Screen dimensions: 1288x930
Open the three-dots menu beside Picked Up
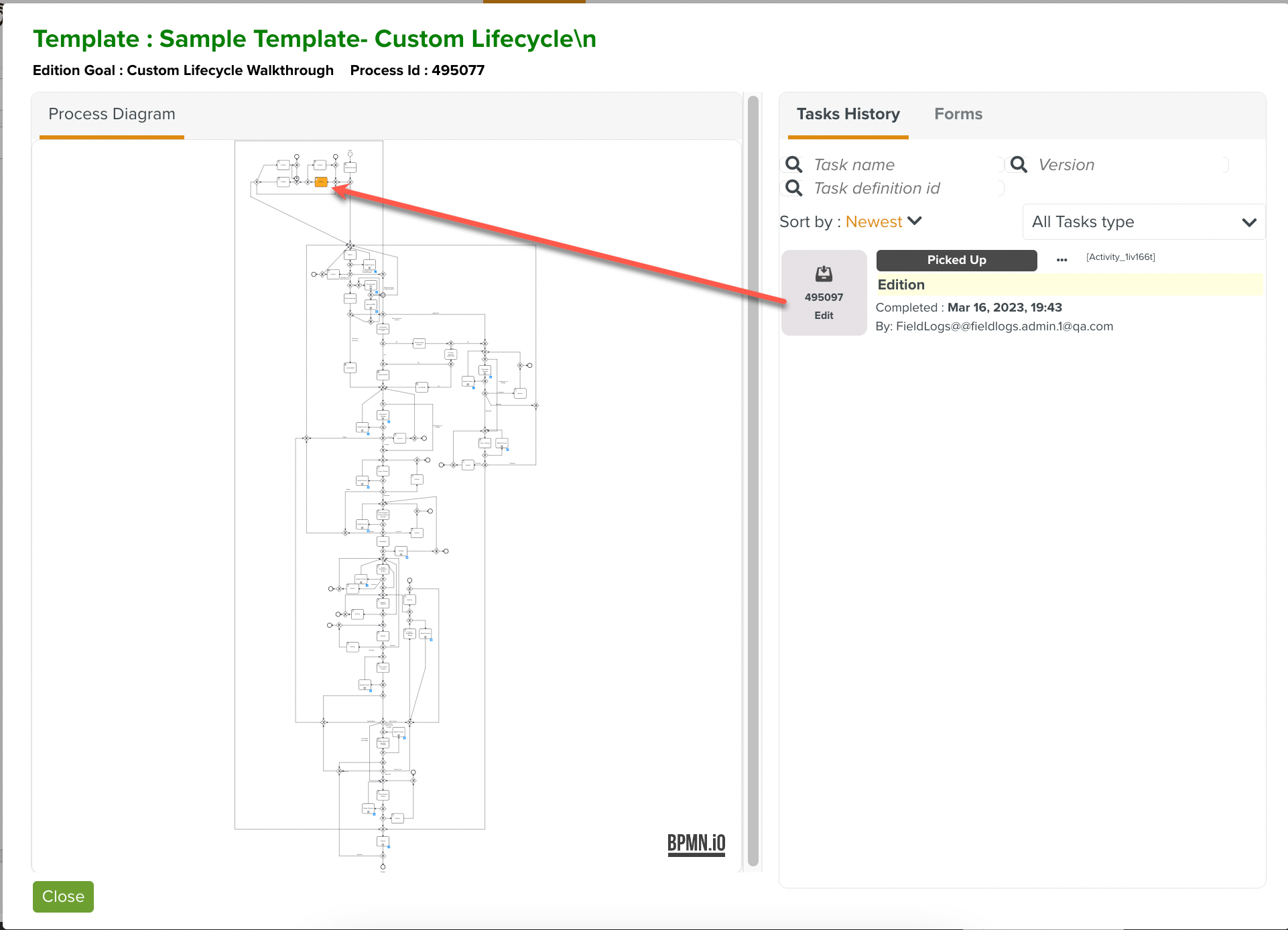[x=1061, y=260]
